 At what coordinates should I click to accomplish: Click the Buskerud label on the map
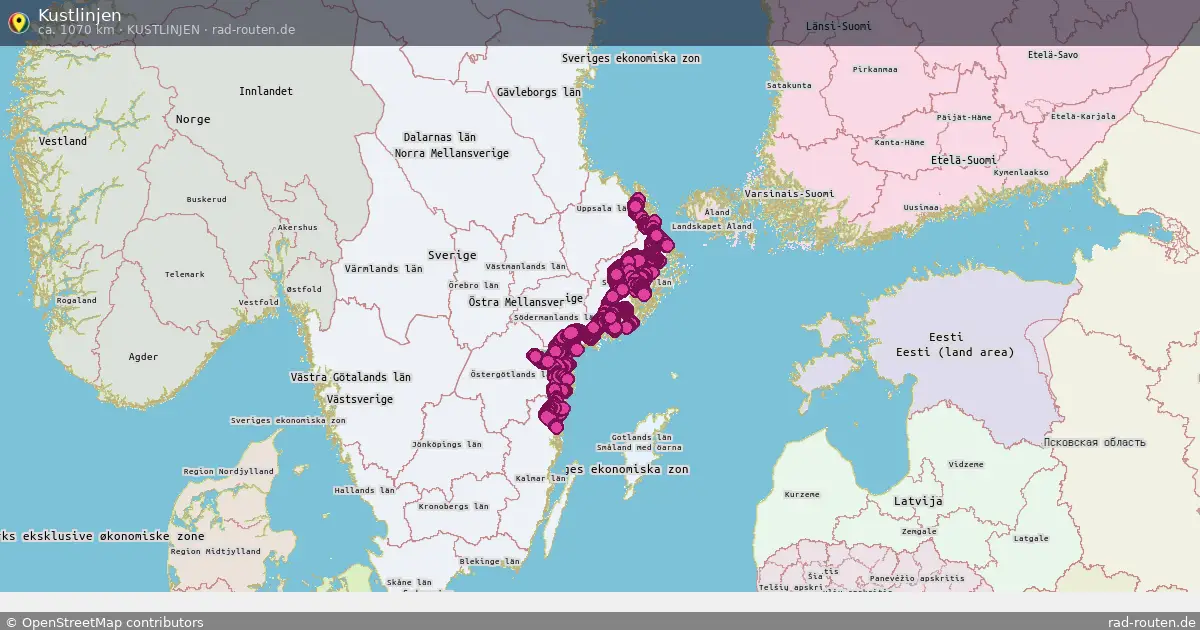(207, 199)
